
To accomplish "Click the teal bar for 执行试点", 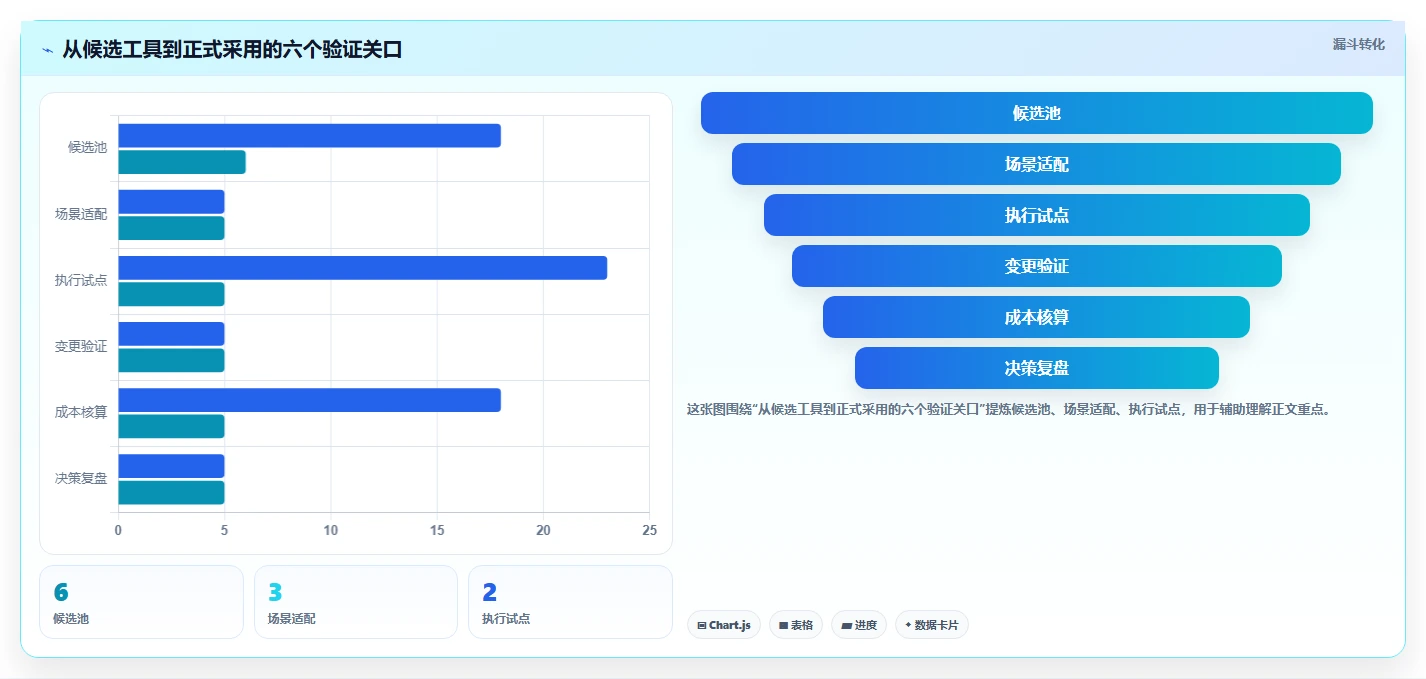I will (x=171, y=294).
